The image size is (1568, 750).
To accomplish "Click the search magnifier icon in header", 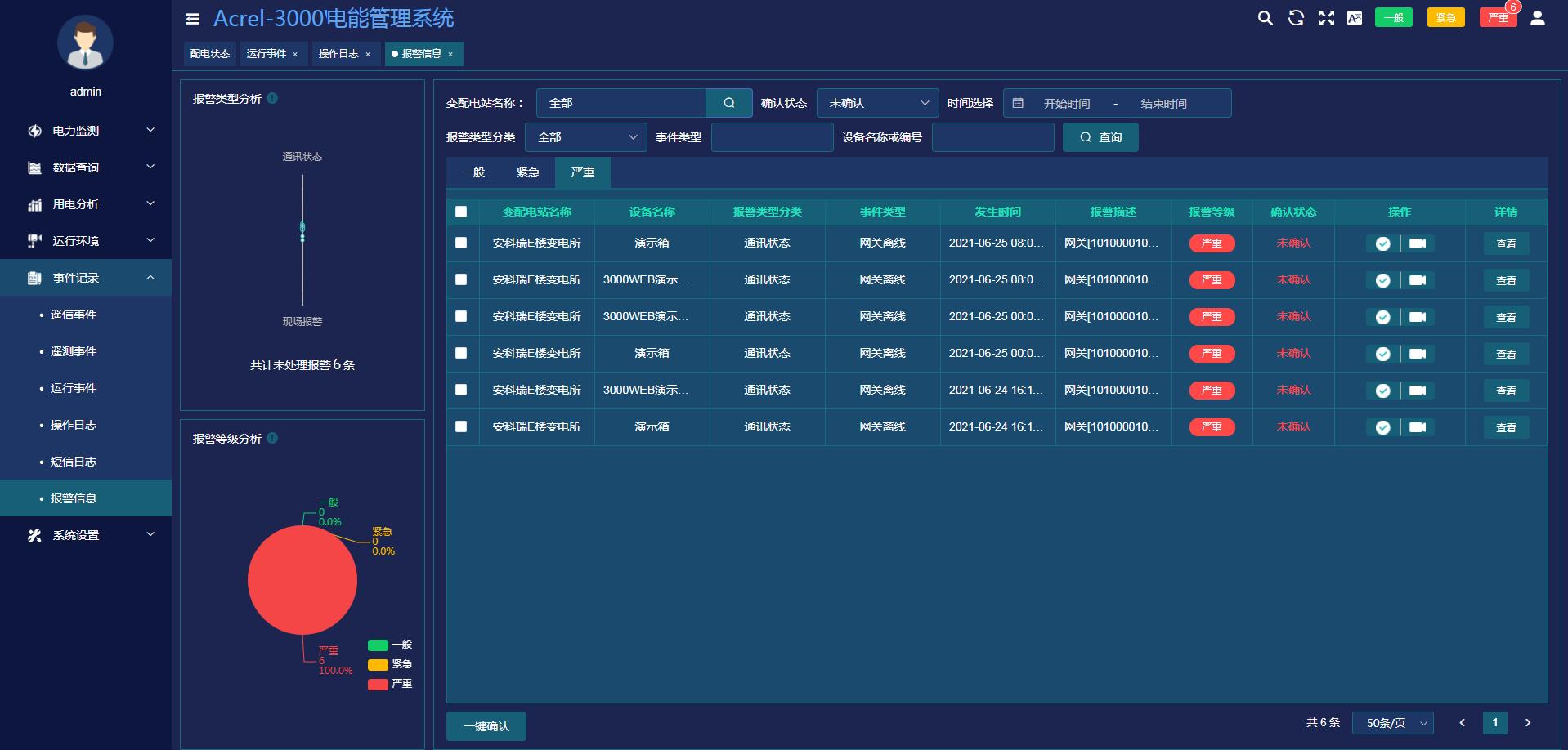I will (1265, 18).
